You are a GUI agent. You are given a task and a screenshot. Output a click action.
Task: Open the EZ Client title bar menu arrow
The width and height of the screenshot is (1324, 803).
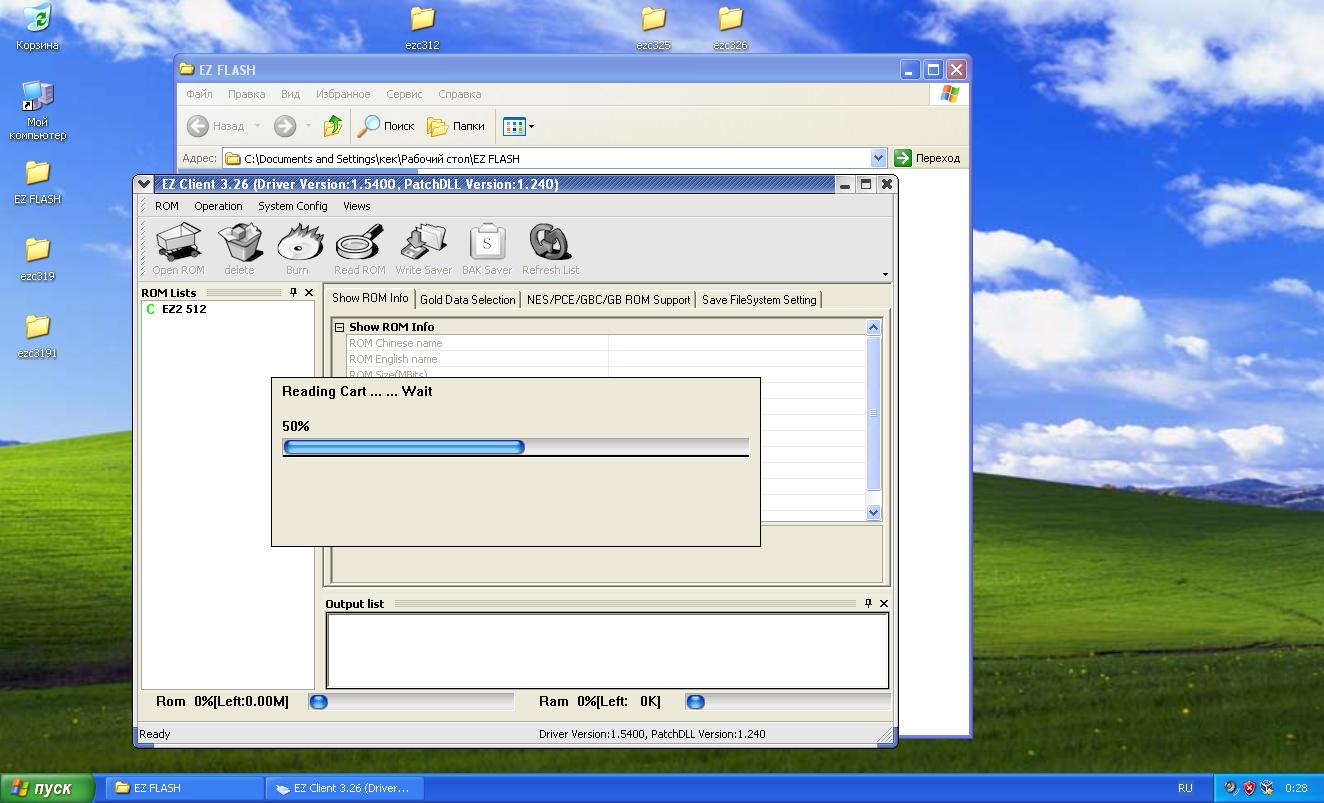(145, 184)
